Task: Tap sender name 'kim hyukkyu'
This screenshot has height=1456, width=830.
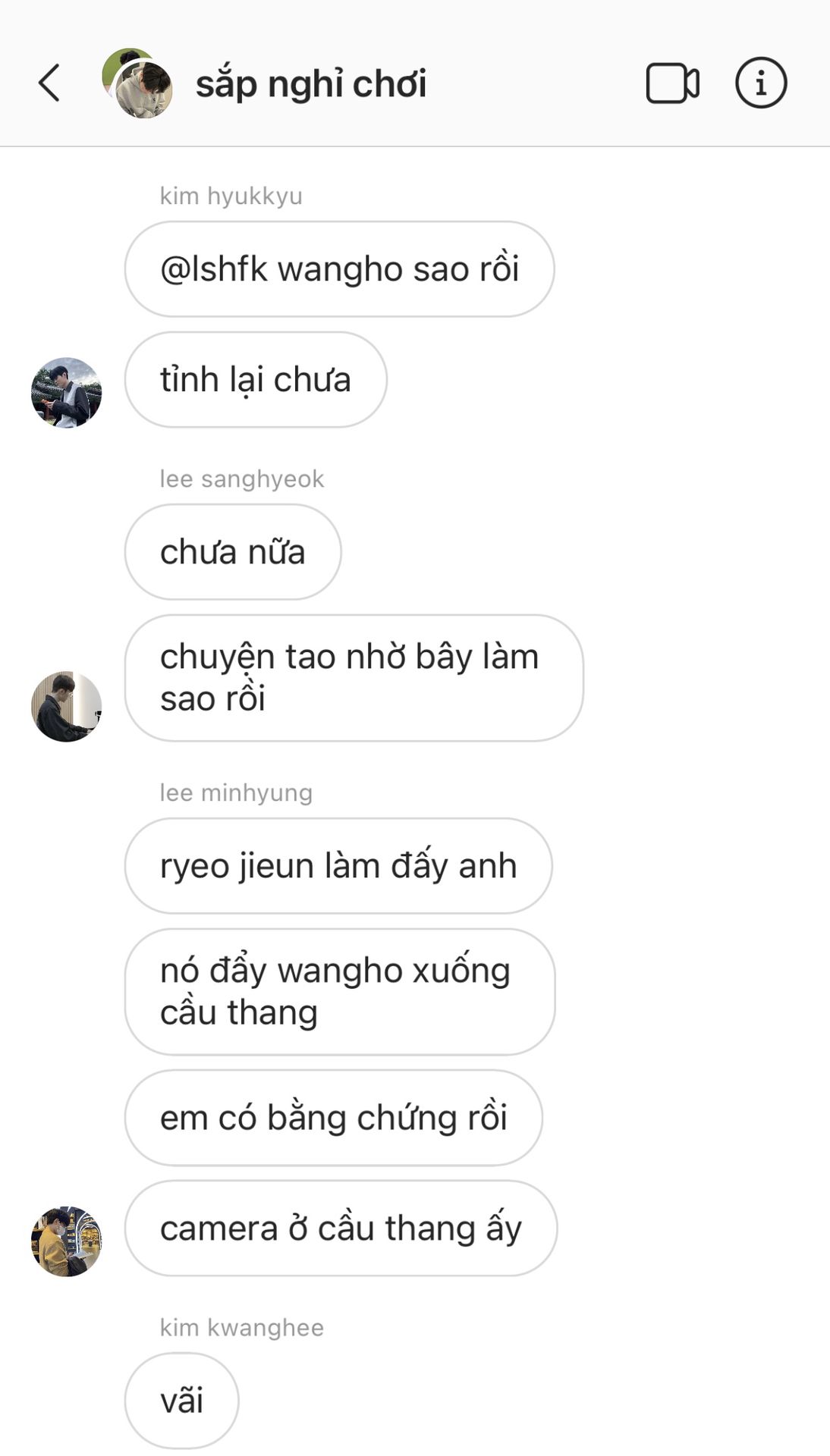Action: [x=231, y=196]
